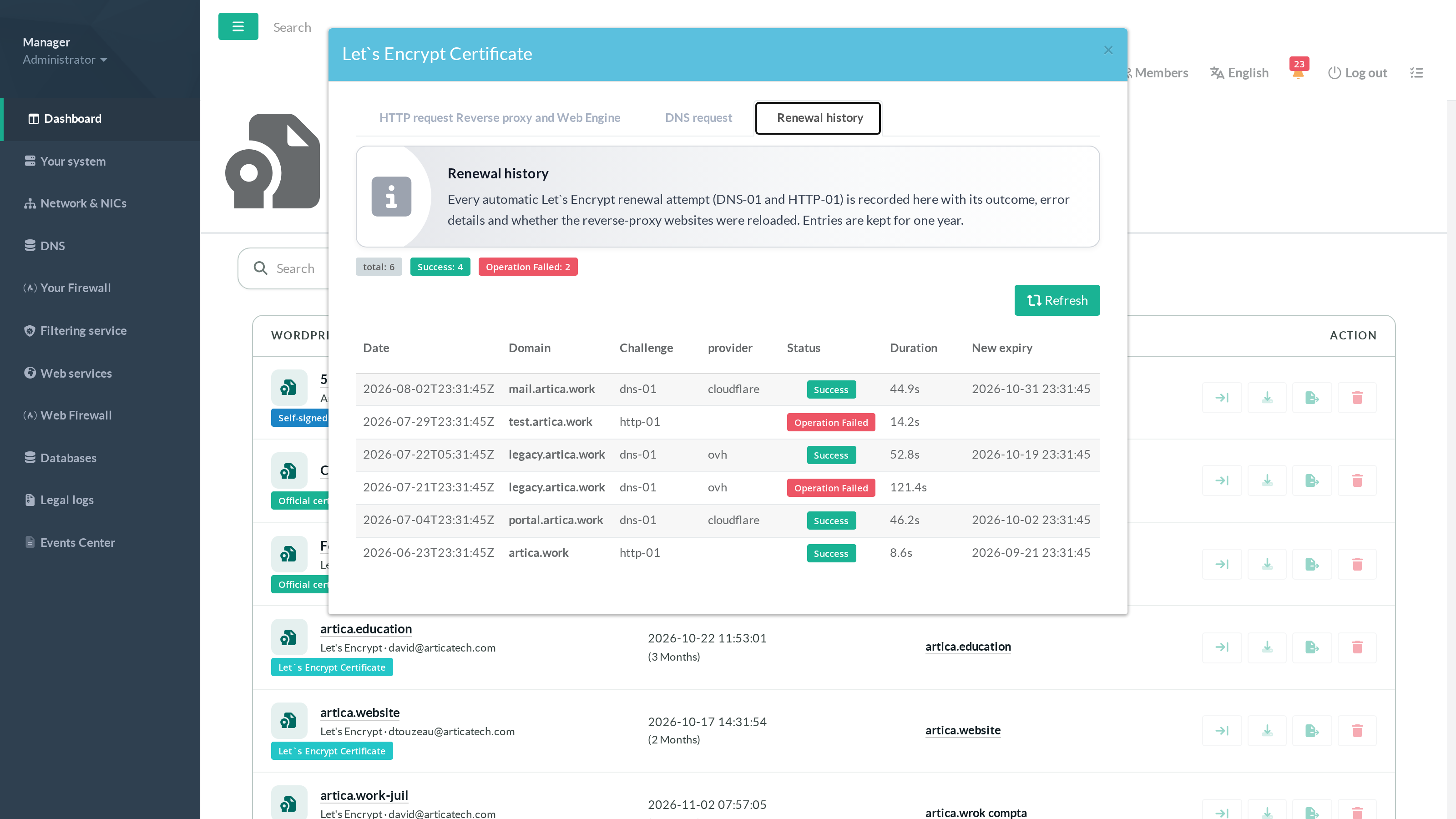The image size is (1456, 819).
Task: Click the trash icon in the Self-signed row
Action: (x=1357, y=398)
